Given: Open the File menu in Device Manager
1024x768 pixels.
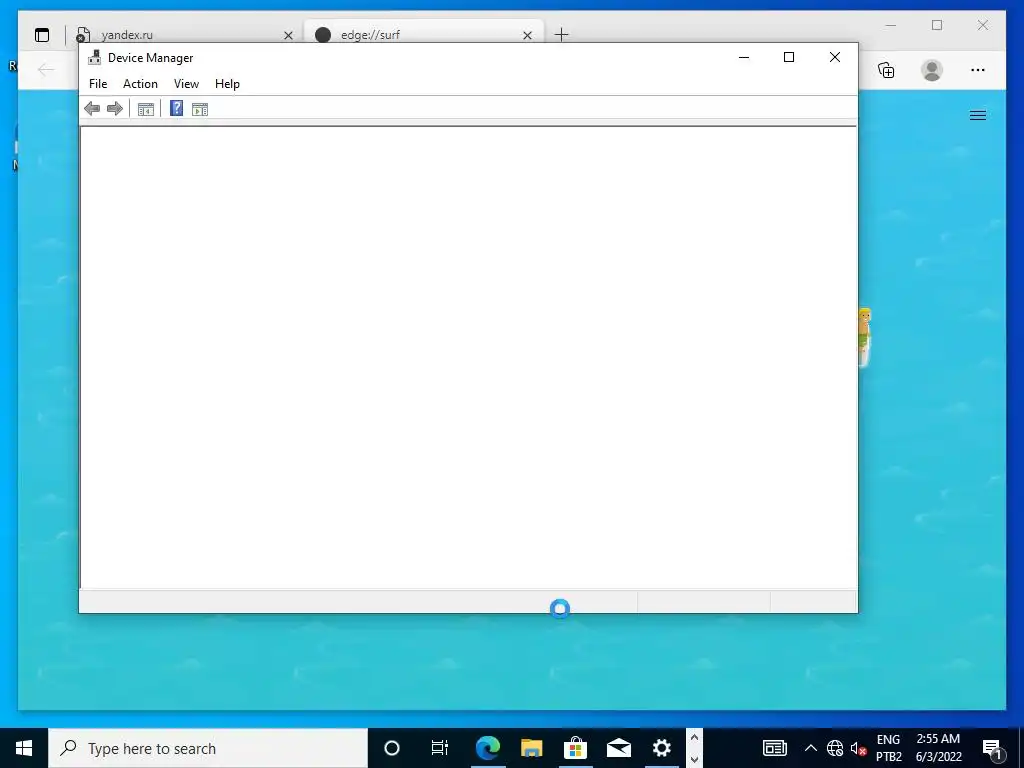Looking at the screenshot, I should point(98,84).
